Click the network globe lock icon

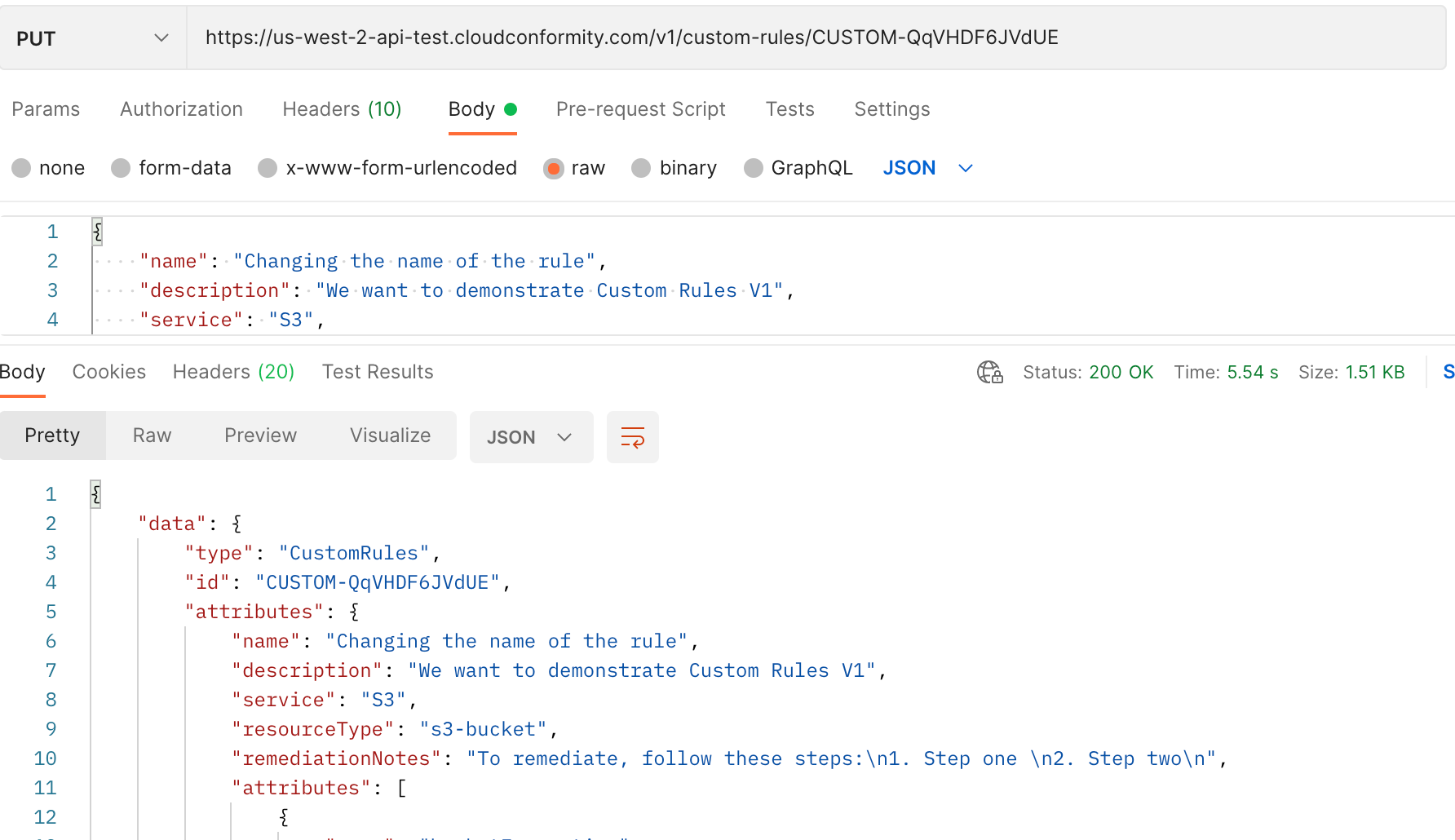(989, 372)
